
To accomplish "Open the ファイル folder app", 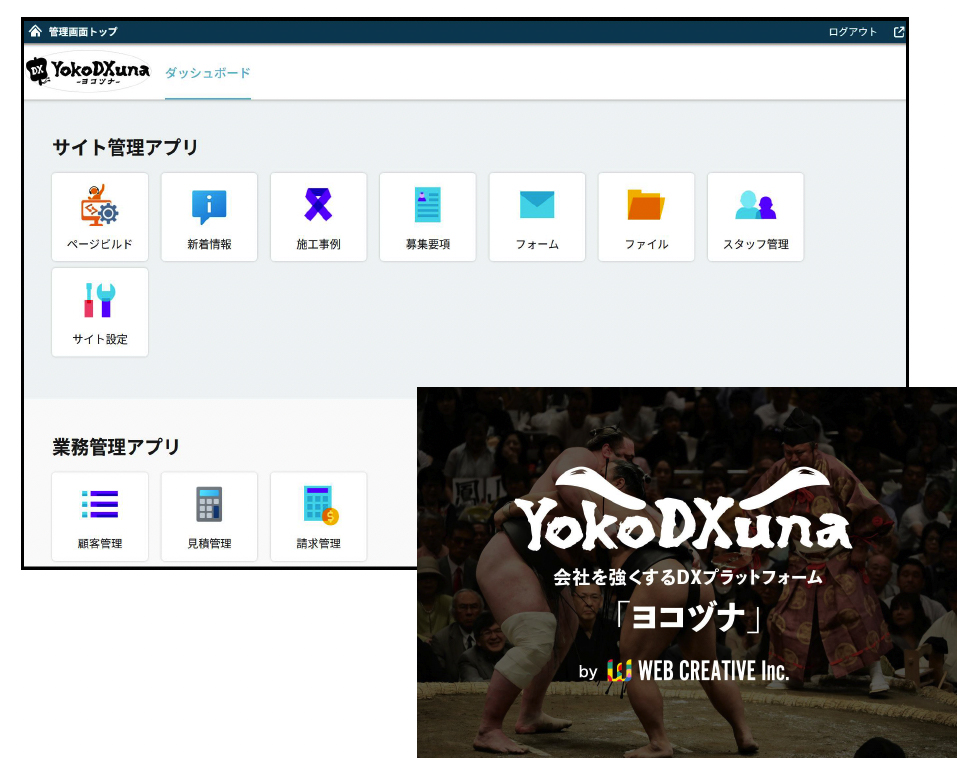I will [646, 216].
